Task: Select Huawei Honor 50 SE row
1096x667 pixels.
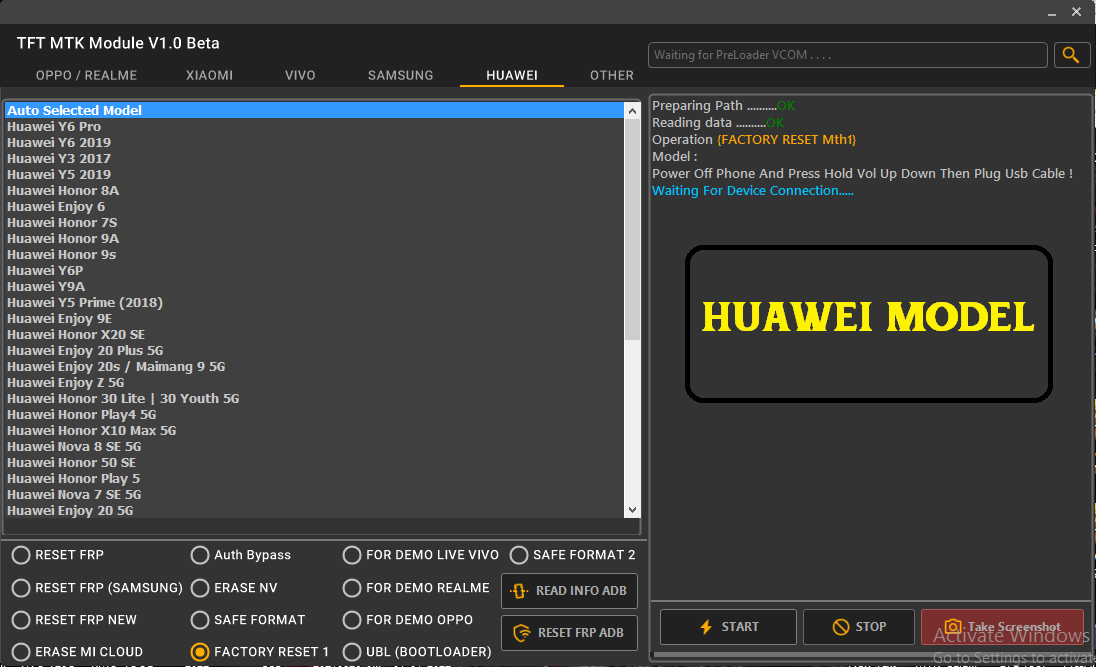Action: 314,463
